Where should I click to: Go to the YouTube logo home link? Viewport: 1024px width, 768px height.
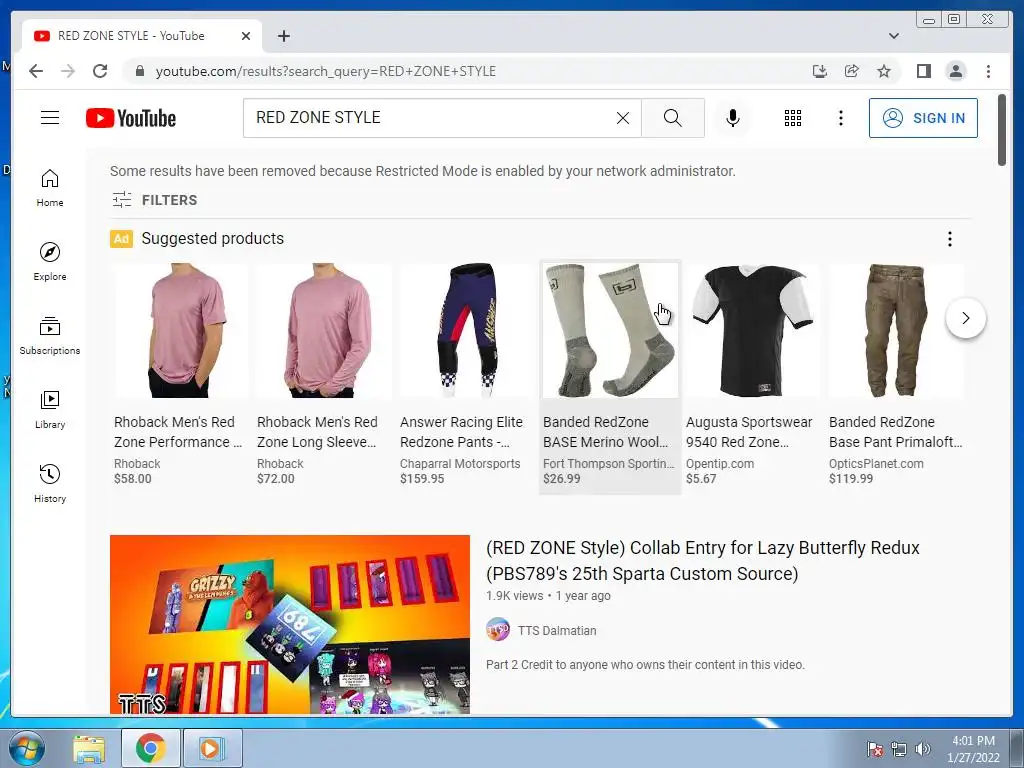[131, 118]
